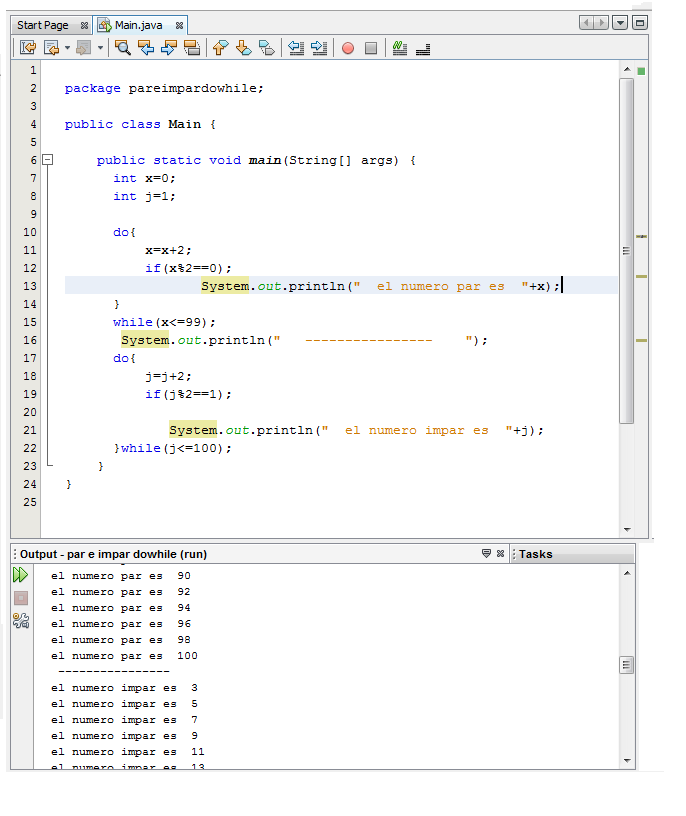Image resolution: width=686 pixels, height=816 pixels.
Task: Close the Start Page tab
Action: pyautogui.click(x=84, y=25)
